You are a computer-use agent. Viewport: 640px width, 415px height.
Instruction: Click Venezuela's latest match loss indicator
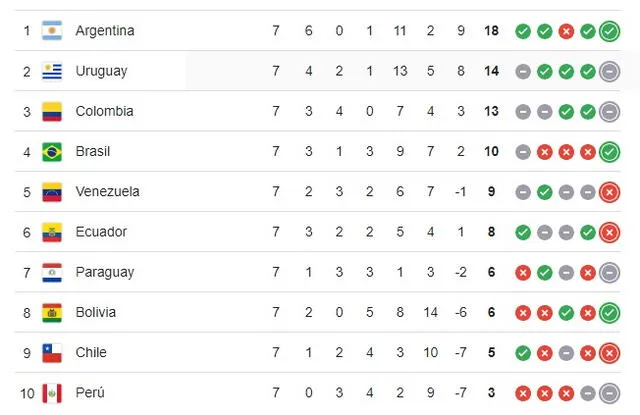[610, 192]
